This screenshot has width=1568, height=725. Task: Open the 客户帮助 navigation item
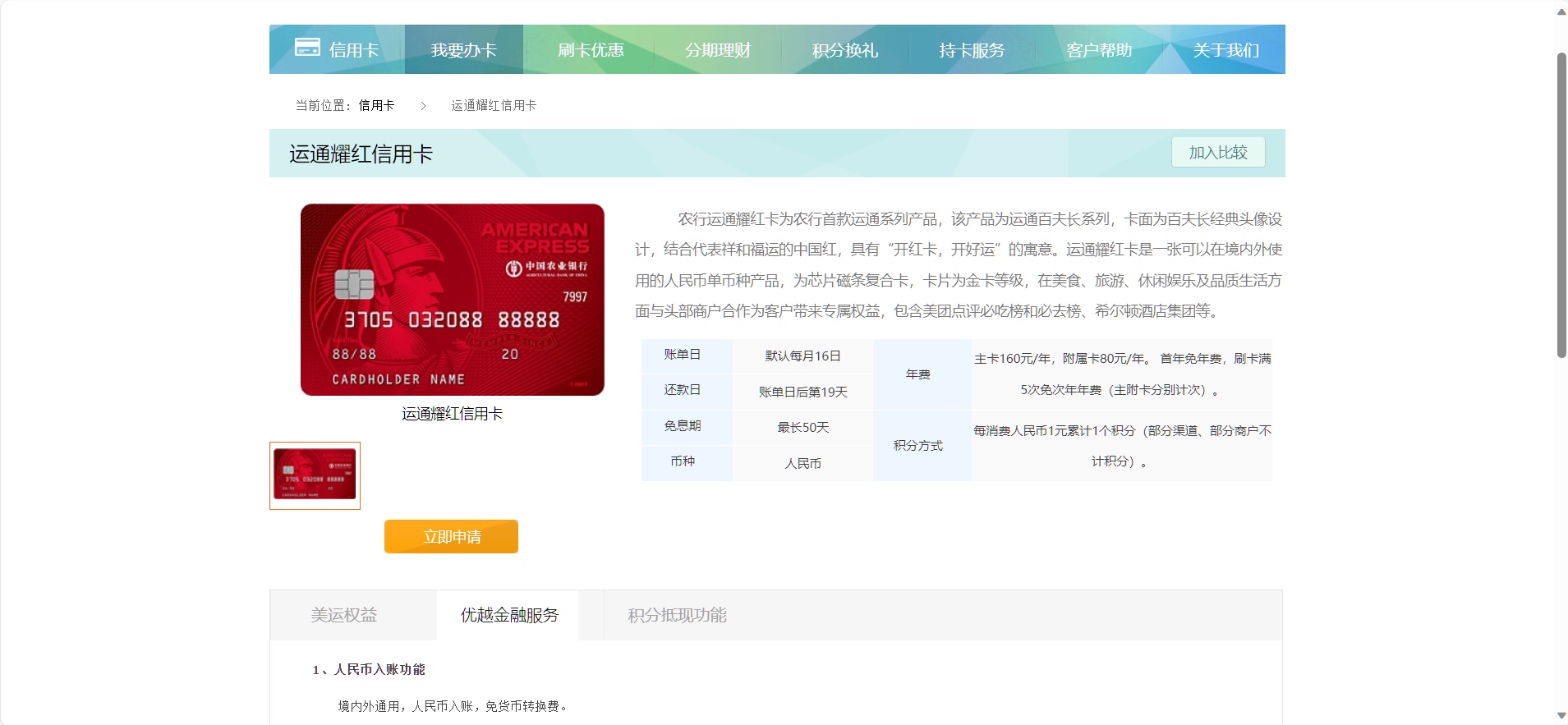click(x=1099, y=50)
